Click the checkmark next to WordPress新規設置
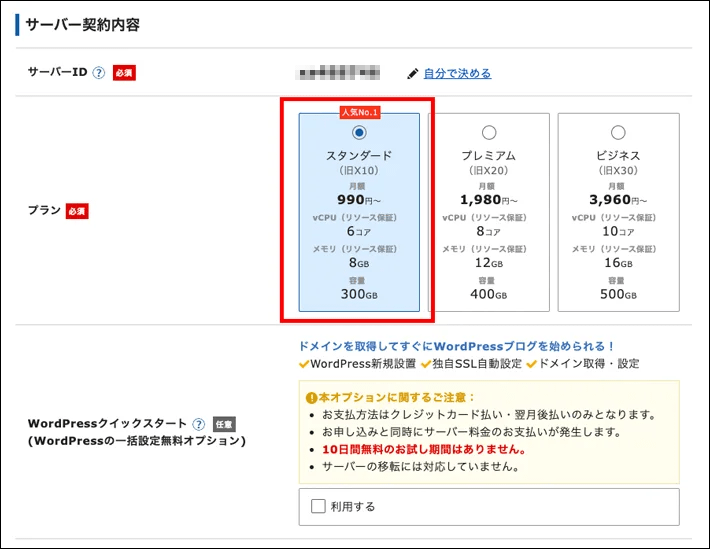 [x=304, y=364]
